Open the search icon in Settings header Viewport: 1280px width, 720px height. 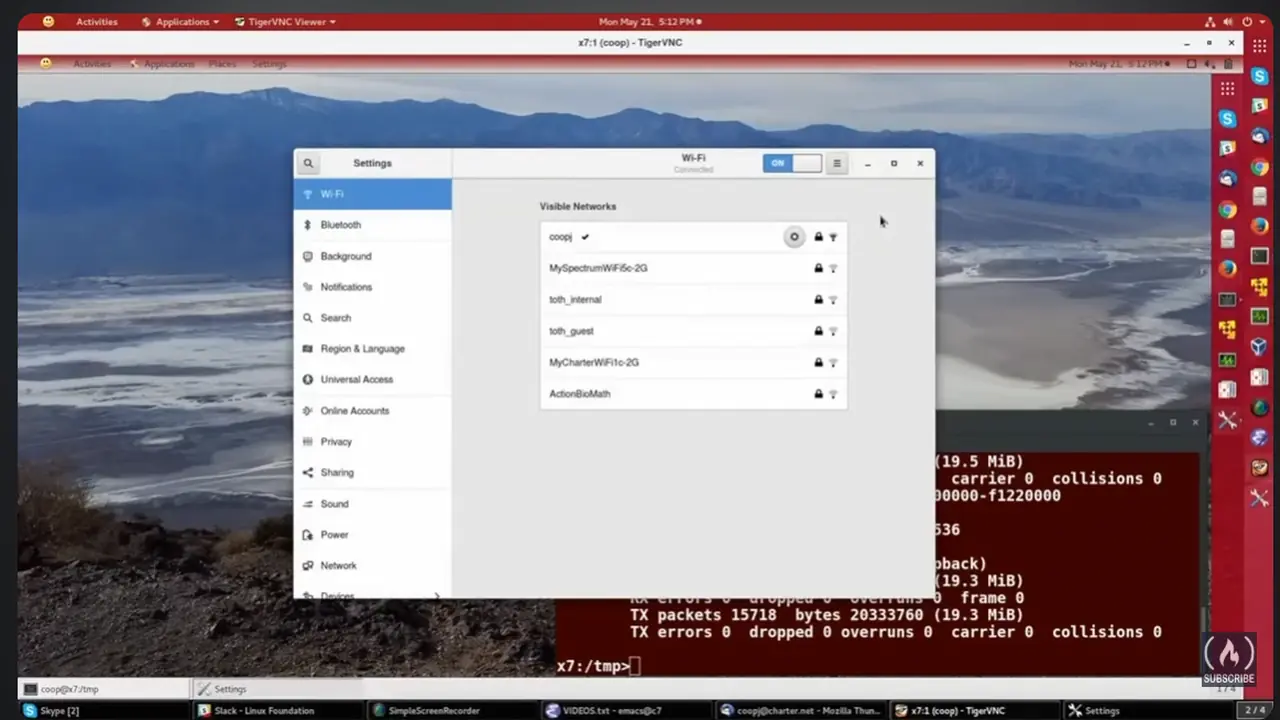coord(308,163)
